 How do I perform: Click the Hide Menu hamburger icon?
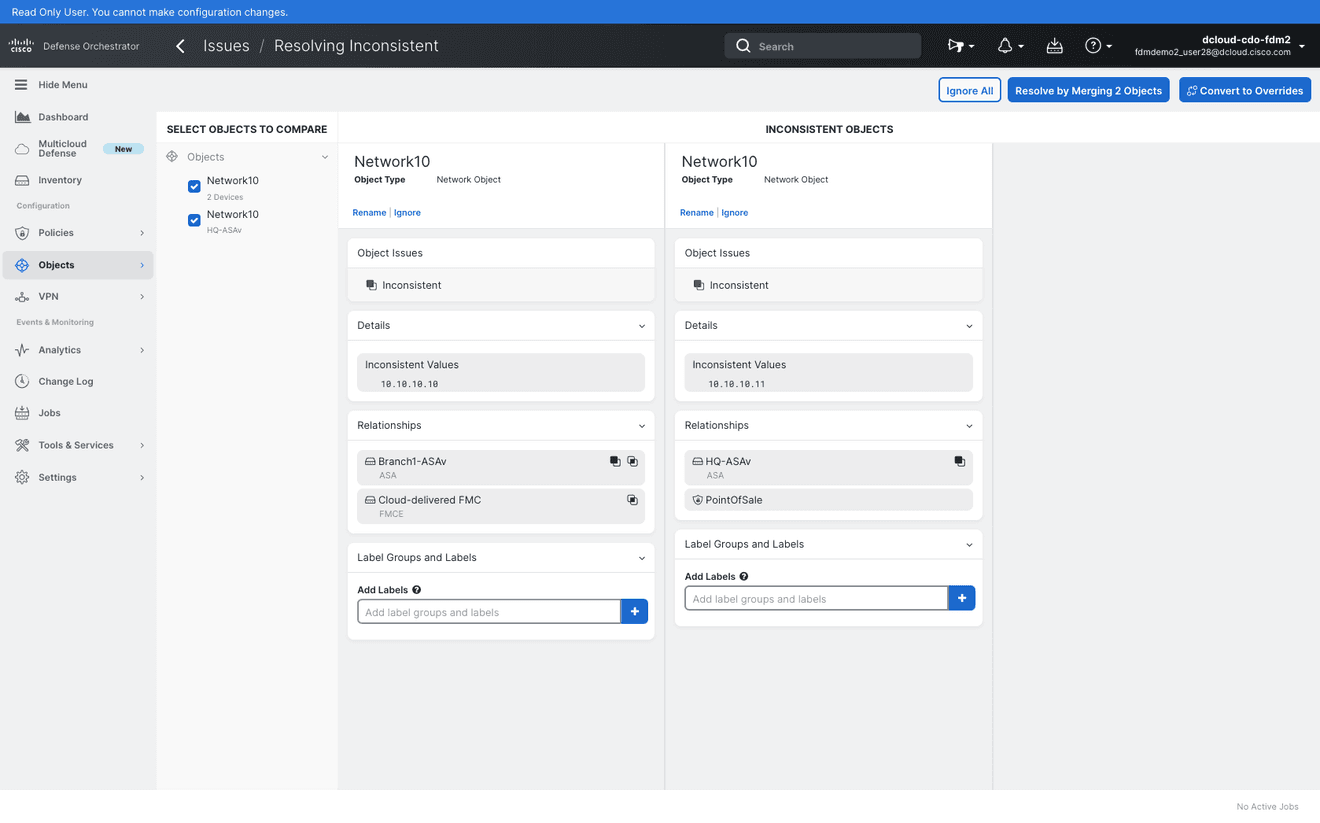click(x=21, y=85)
